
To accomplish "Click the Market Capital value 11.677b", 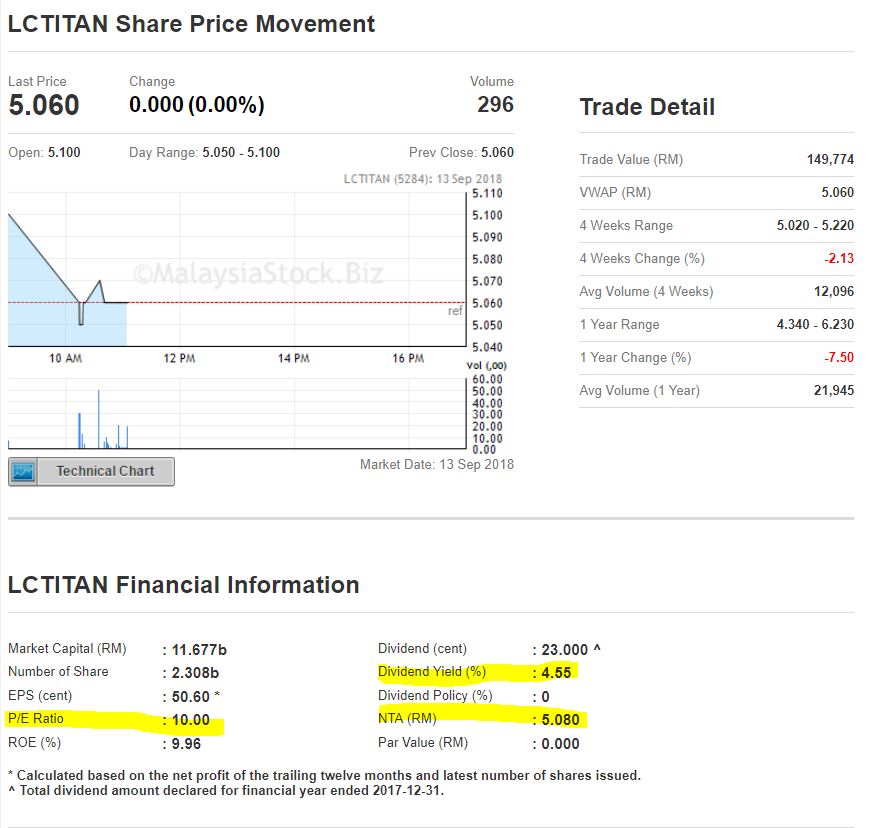I will (199, 650).
